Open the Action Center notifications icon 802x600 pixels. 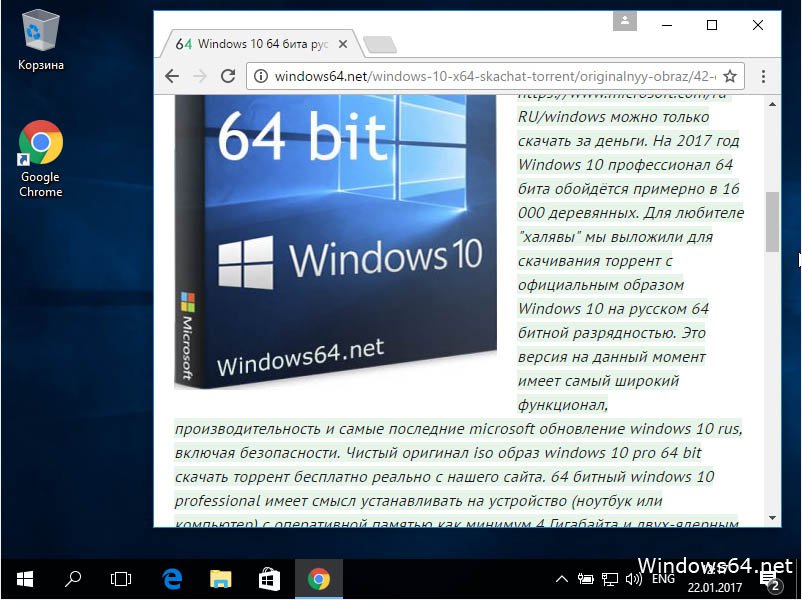pos(770,580)
